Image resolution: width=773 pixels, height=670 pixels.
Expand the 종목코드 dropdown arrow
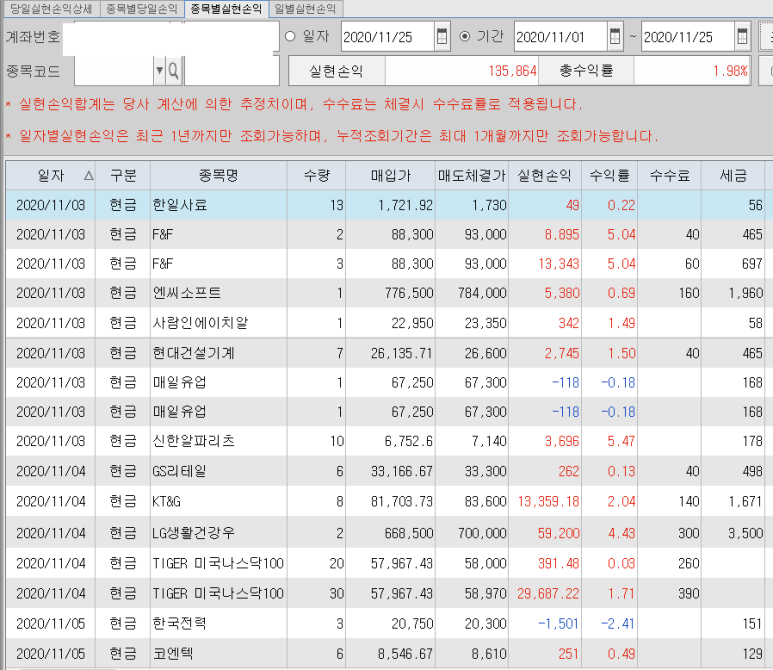(x=159, y=71)
